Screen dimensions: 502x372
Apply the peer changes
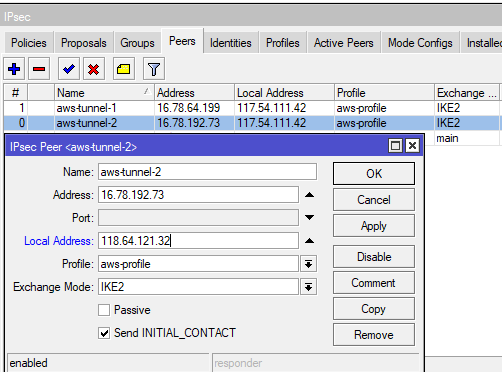pos(374,226)
